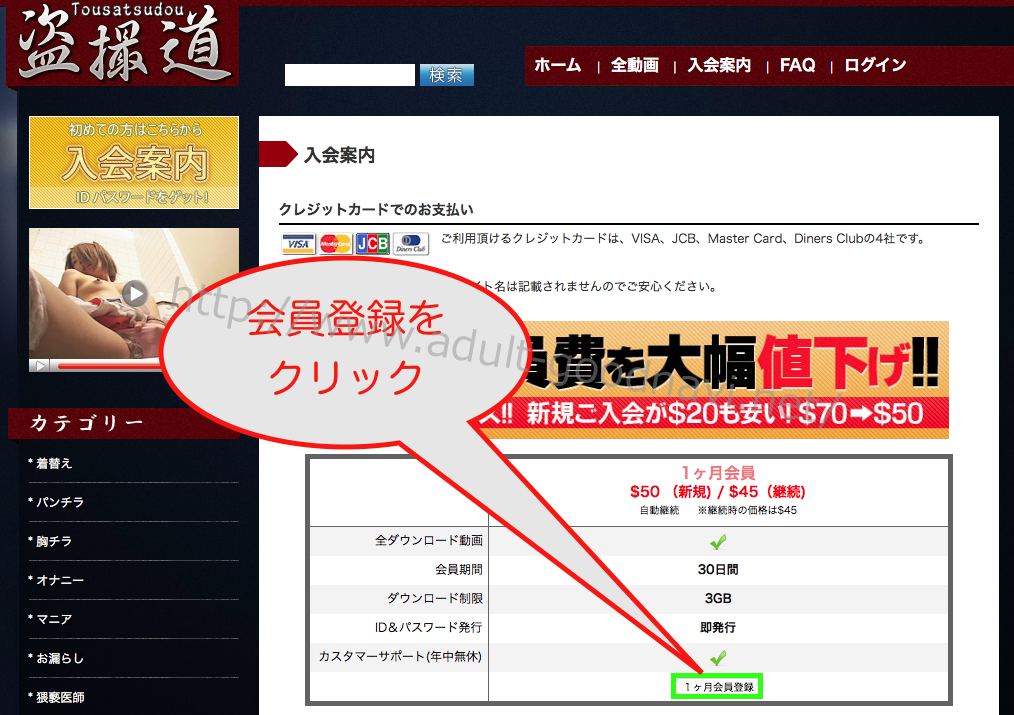1014x715 pixels.
Task: Select the 着替え category link
Action: (x=54, y=464)
